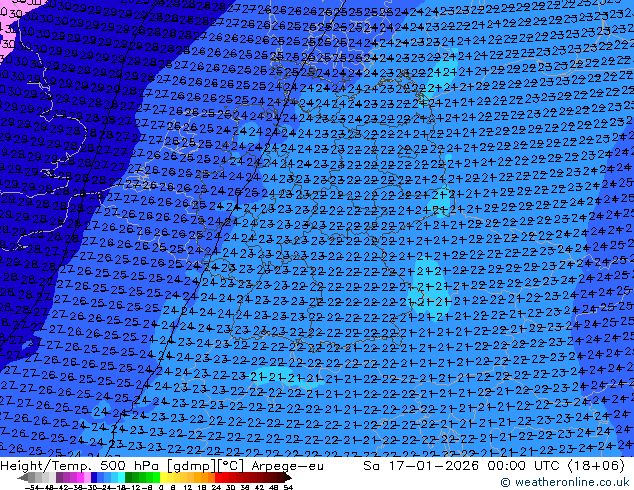
Task: Click the '-54' legend scale label
Action: [32, 487]
